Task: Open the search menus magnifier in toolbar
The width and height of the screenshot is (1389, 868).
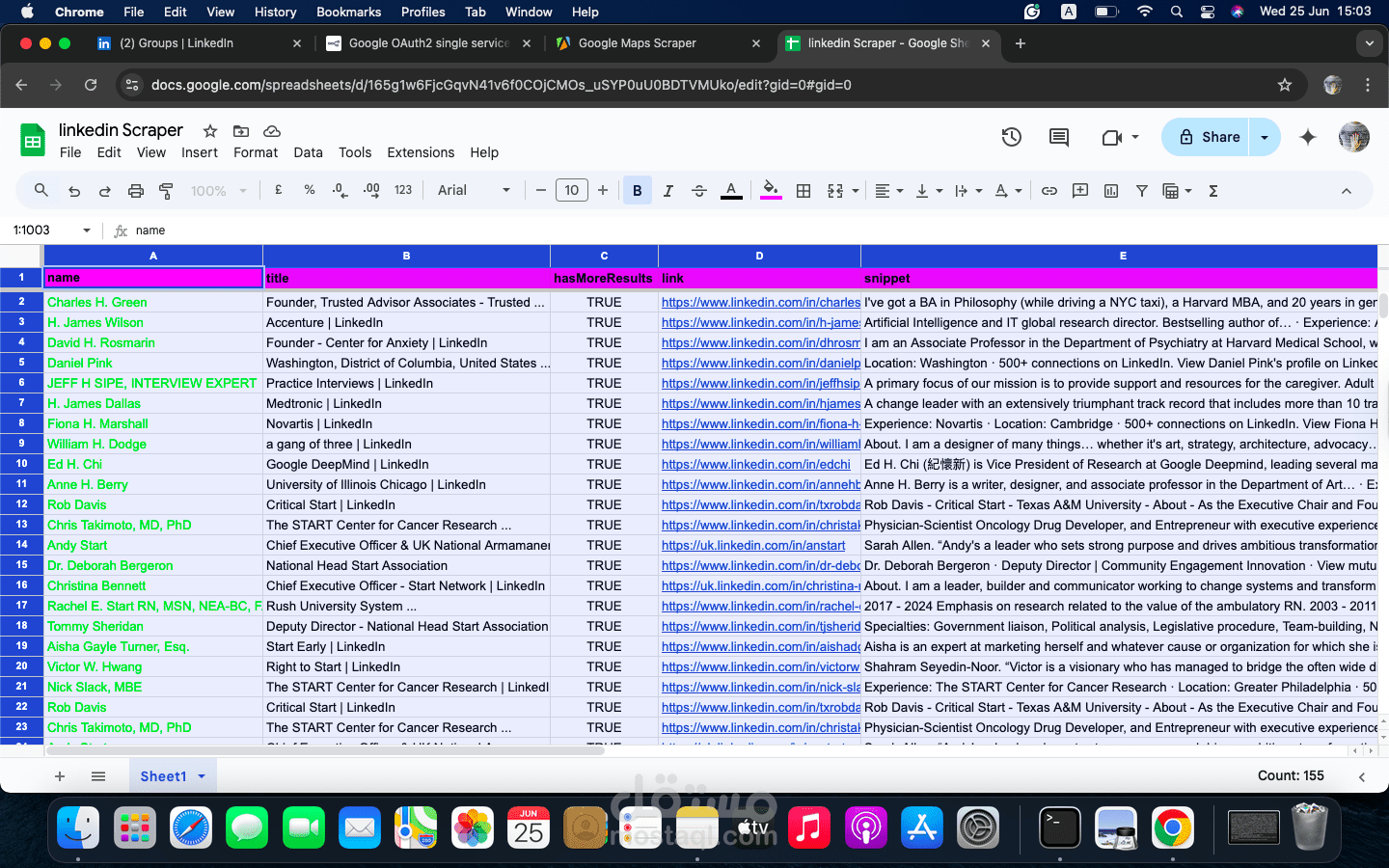Action: (41, 191)
